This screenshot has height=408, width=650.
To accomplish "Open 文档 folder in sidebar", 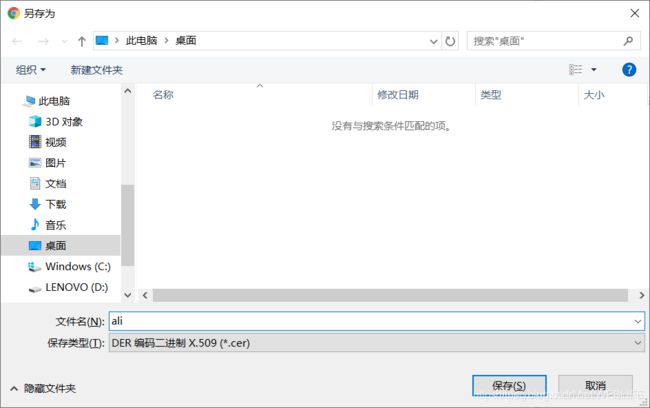I will 56,184.
